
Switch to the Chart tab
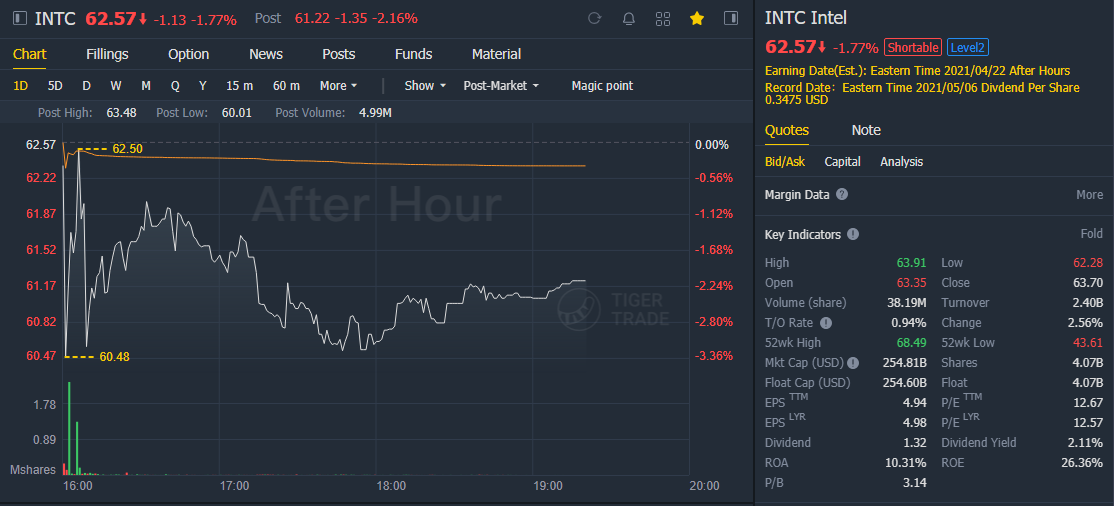(x=30, y=54)
